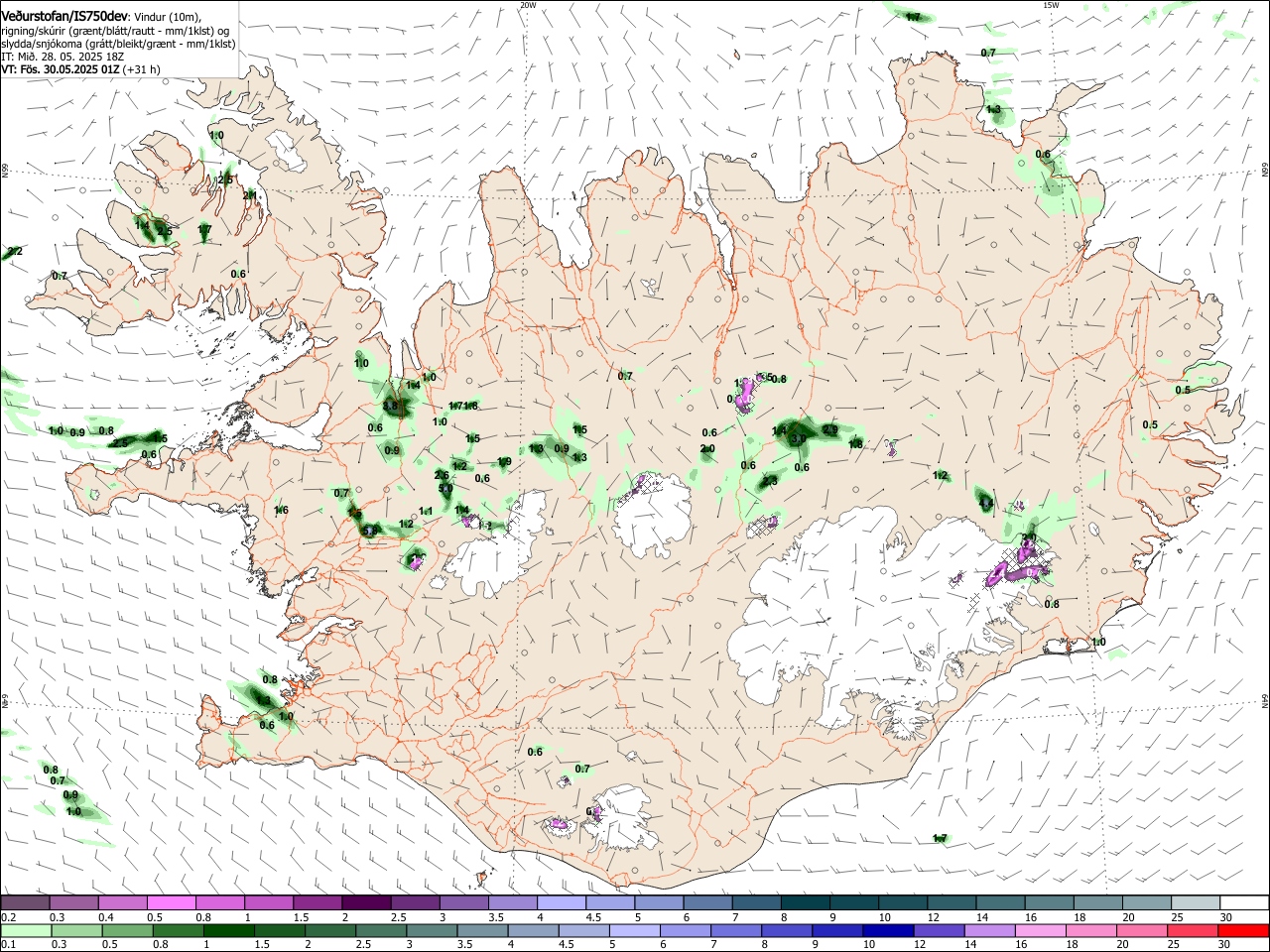Screen dimensions: 1270x952
Task: Click the bright red 30 swatch in lower legend row
Action: 1243,930
